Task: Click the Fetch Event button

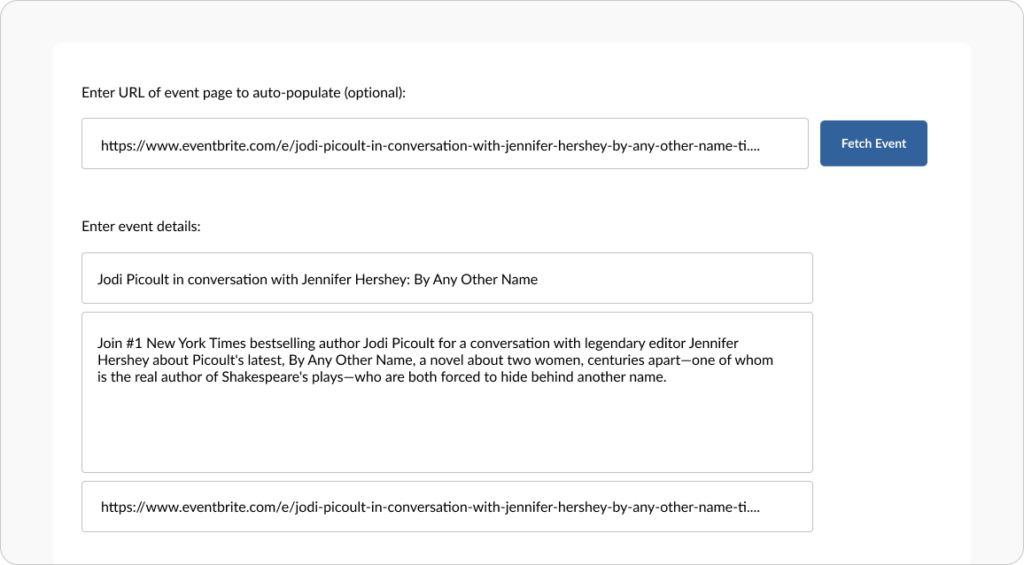Action: [873, 143]
